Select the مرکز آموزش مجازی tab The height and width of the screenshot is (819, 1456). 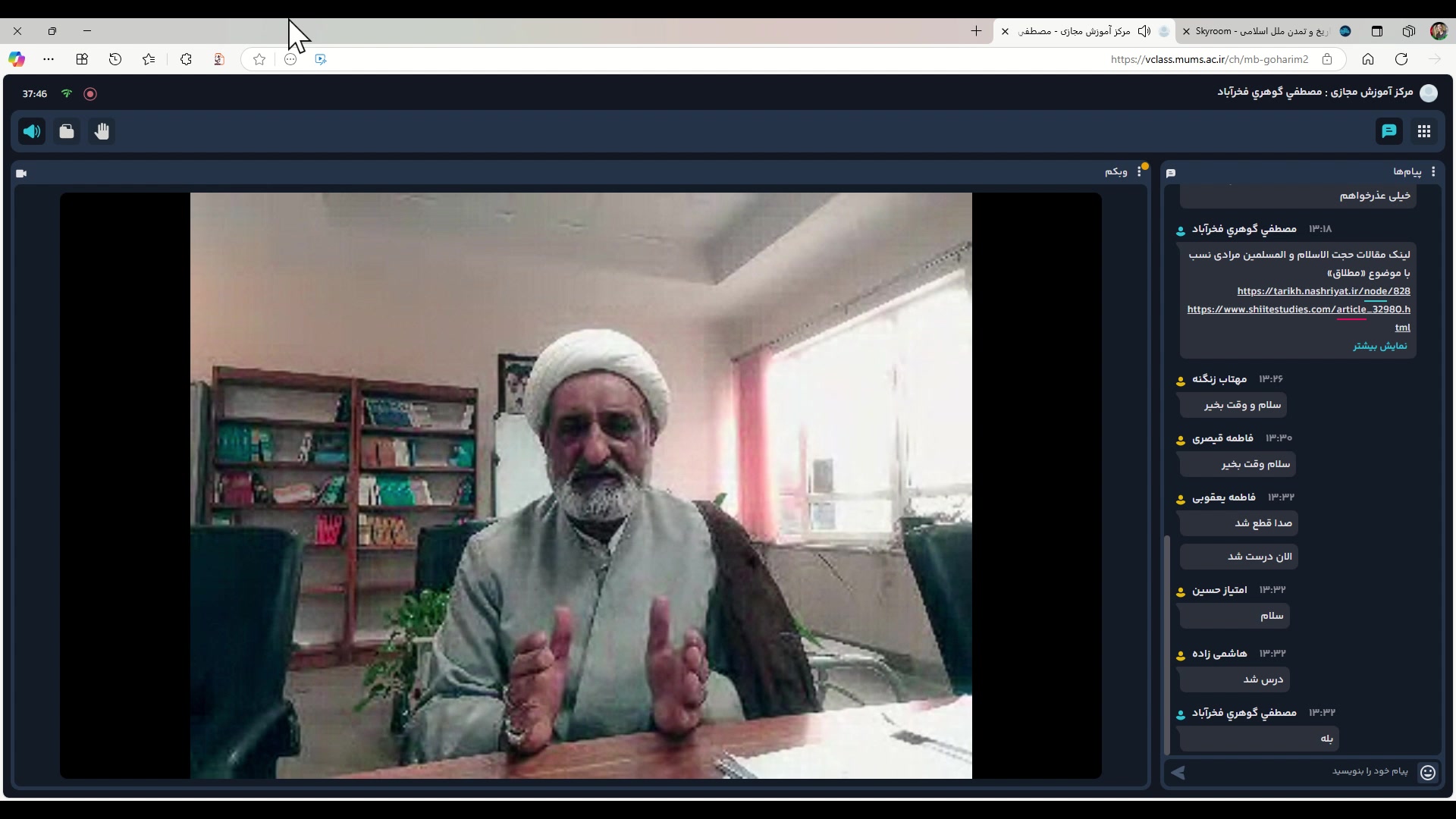point(1077,31)
